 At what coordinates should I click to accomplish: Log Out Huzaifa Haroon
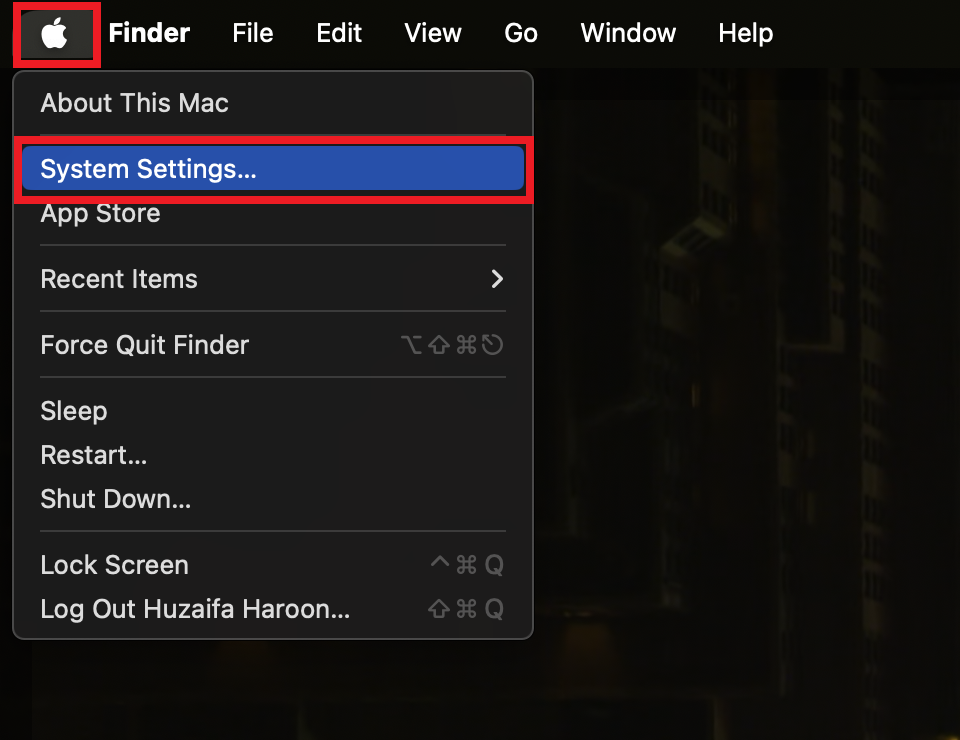[x=195, y=609]
